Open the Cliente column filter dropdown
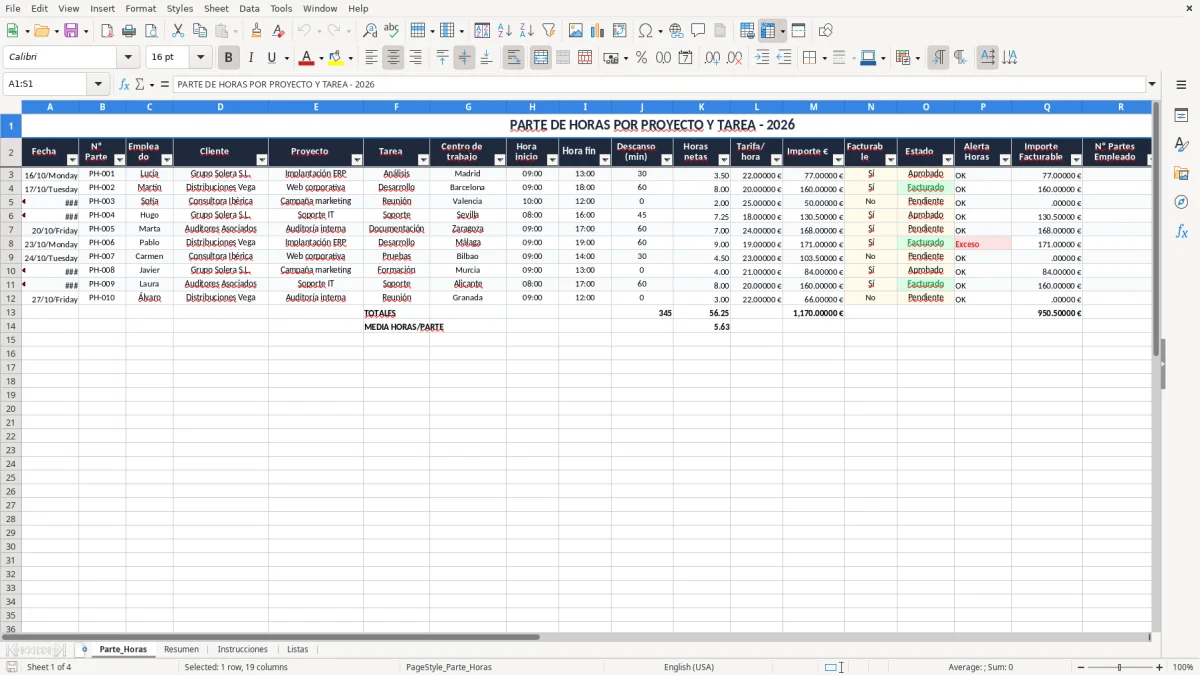Screen dimensions: 1200x675 click(x=262, y=160)
